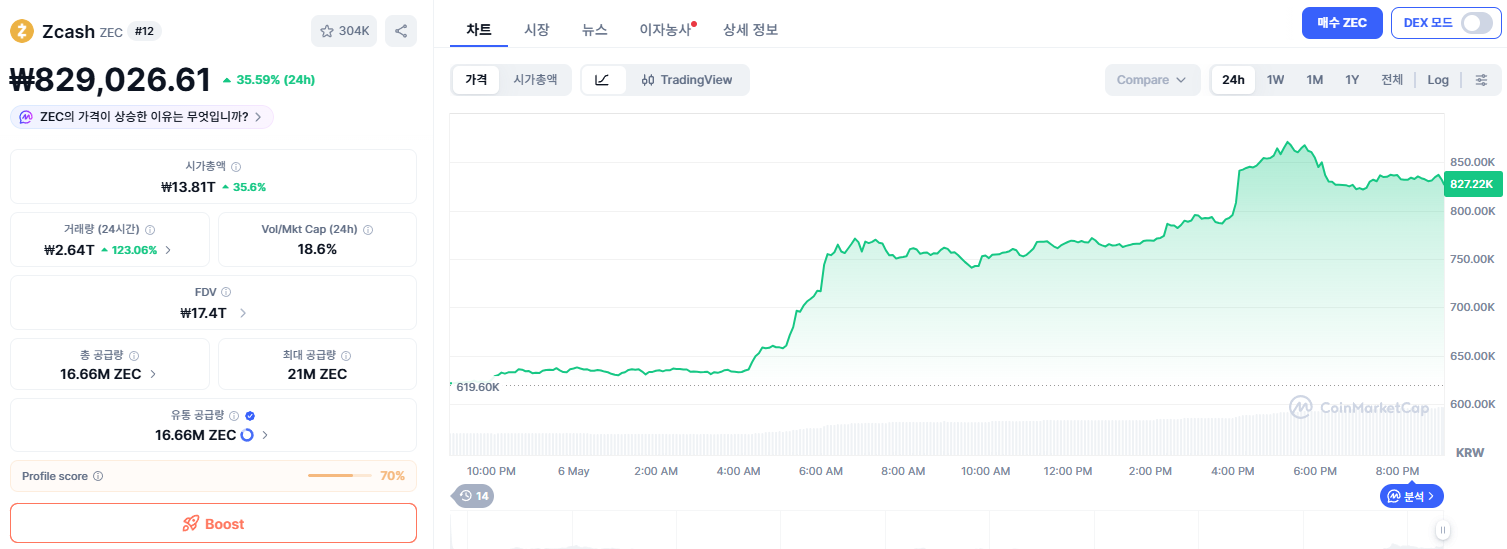1507x549 pixels.
Task: Click the pause handle on chart scrubber
Action: [x=1442, y=530]
